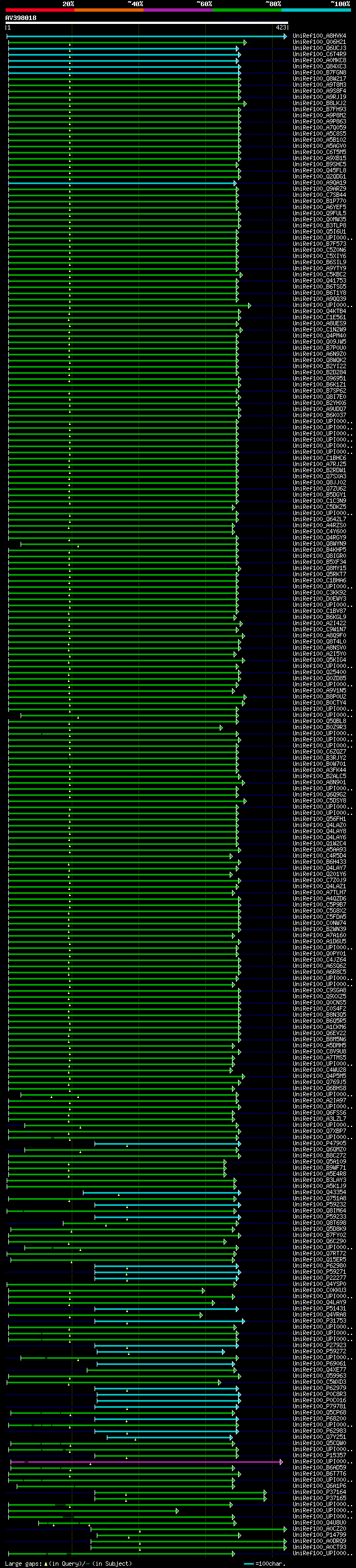
Task: Click the white query sequence bar
Action: tap(147, 23)
